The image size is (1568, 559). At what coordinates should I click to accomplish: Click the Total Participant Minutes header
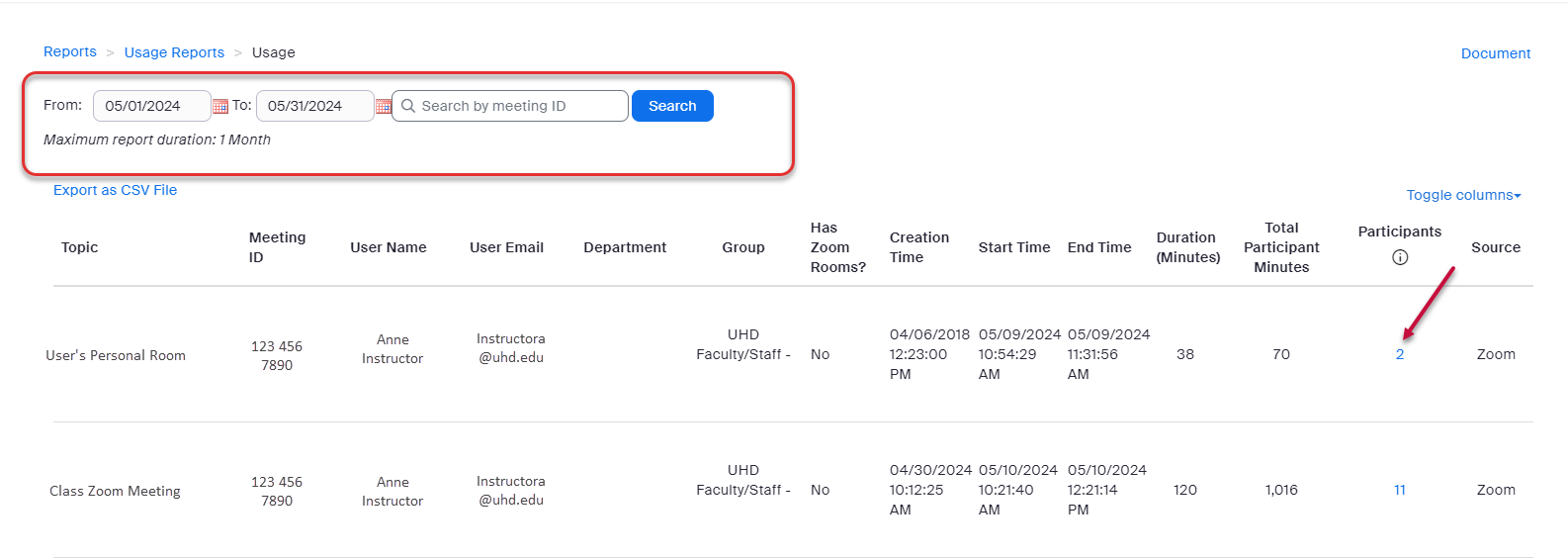[1281, 247]
